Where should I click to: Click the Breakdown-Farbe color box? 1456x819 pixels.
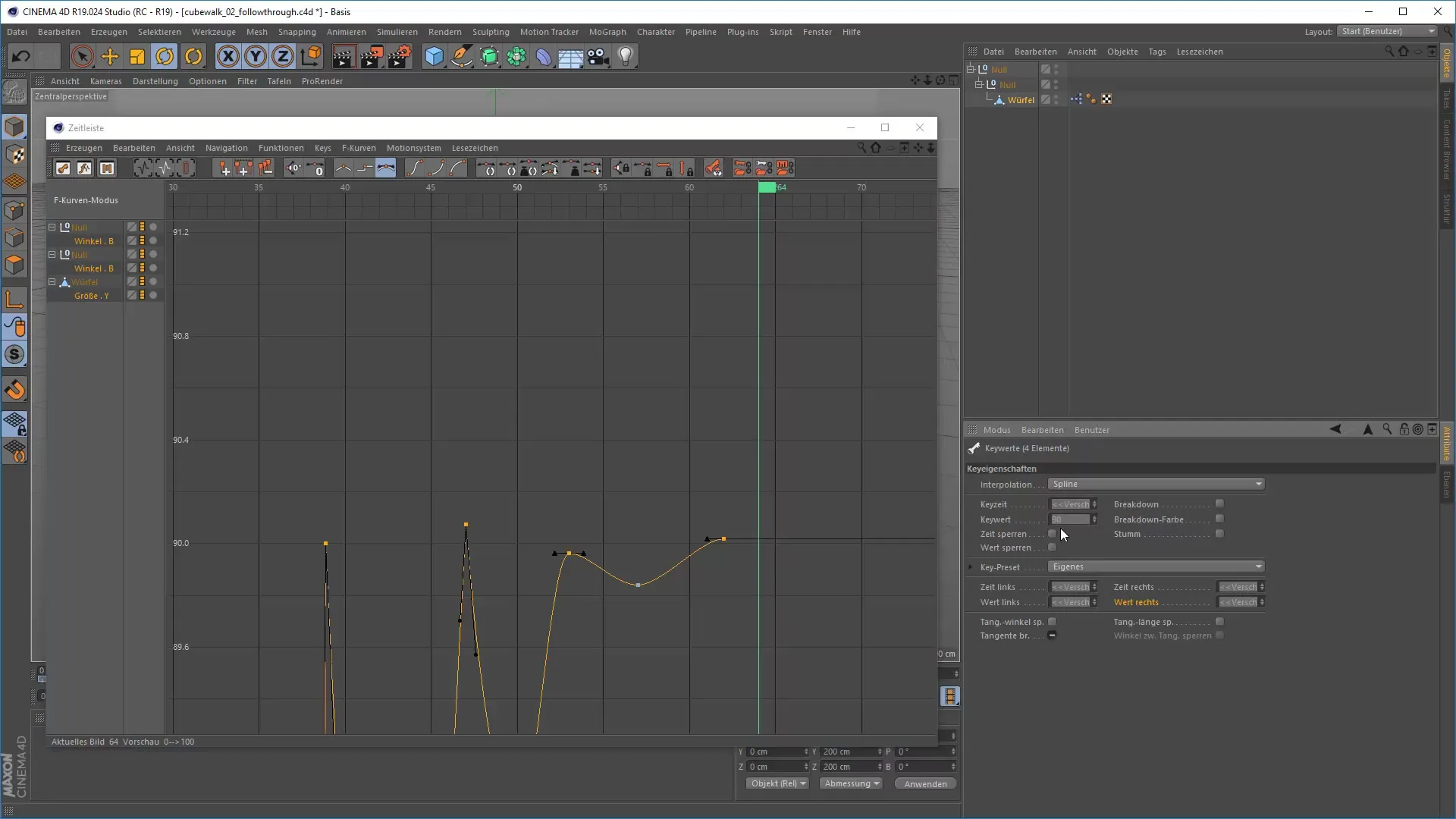pos(1219,519)
